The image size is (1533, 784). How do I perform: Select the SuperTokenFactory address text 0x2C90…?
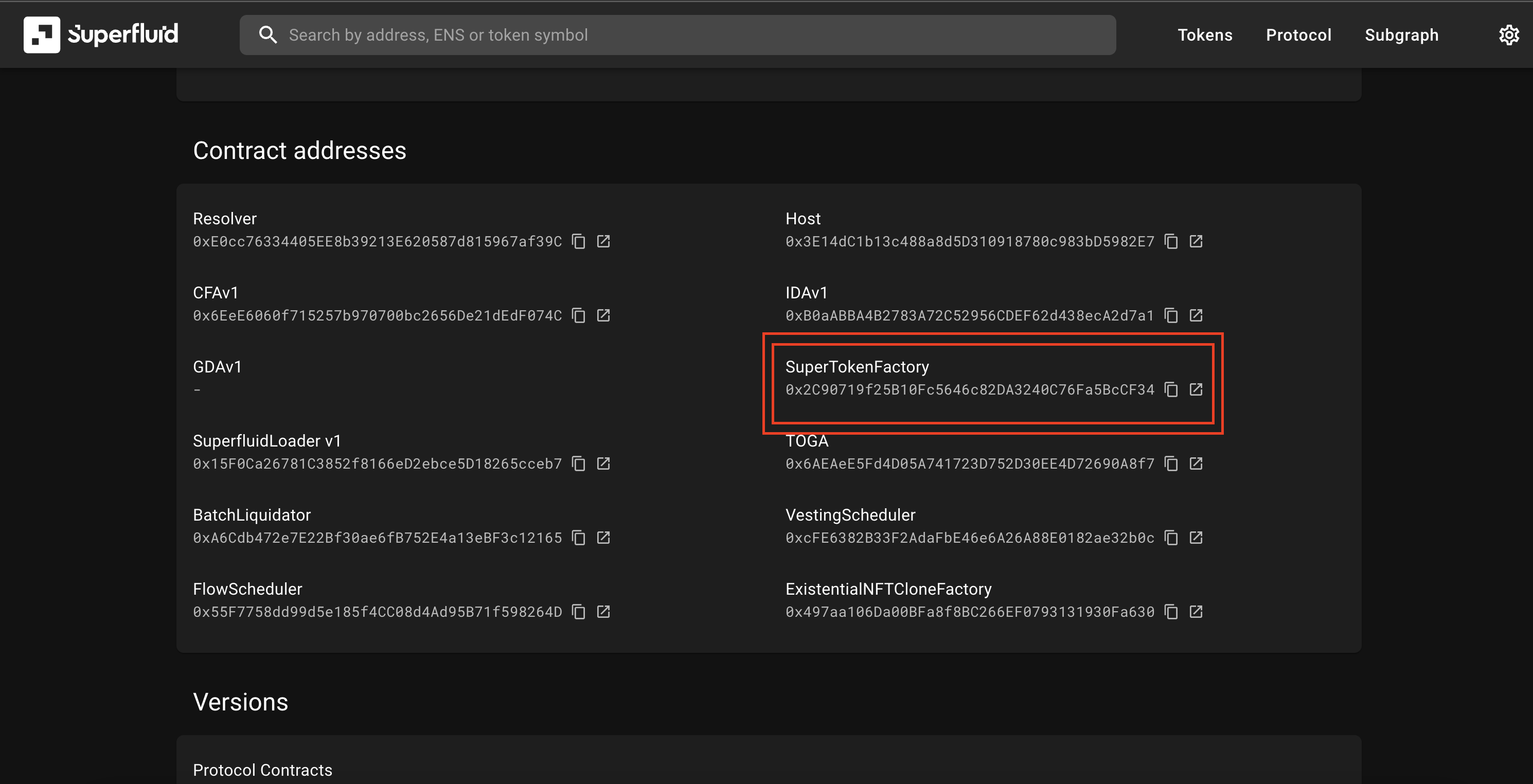pos(970,389)
